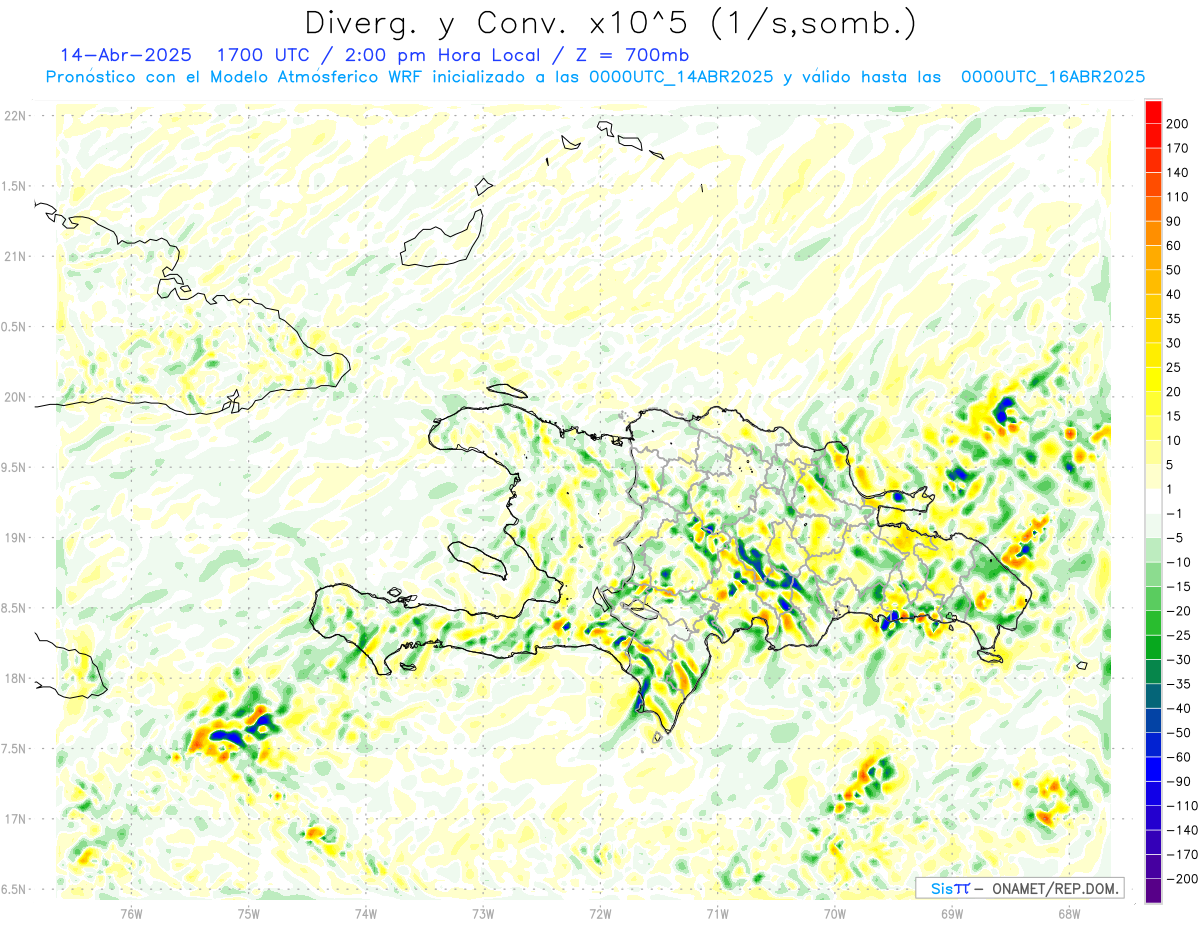The image size is (1200, 927).
Task: Click the "0000UTC_16ABR2025" valid-until time
Action: point(1052,77)
